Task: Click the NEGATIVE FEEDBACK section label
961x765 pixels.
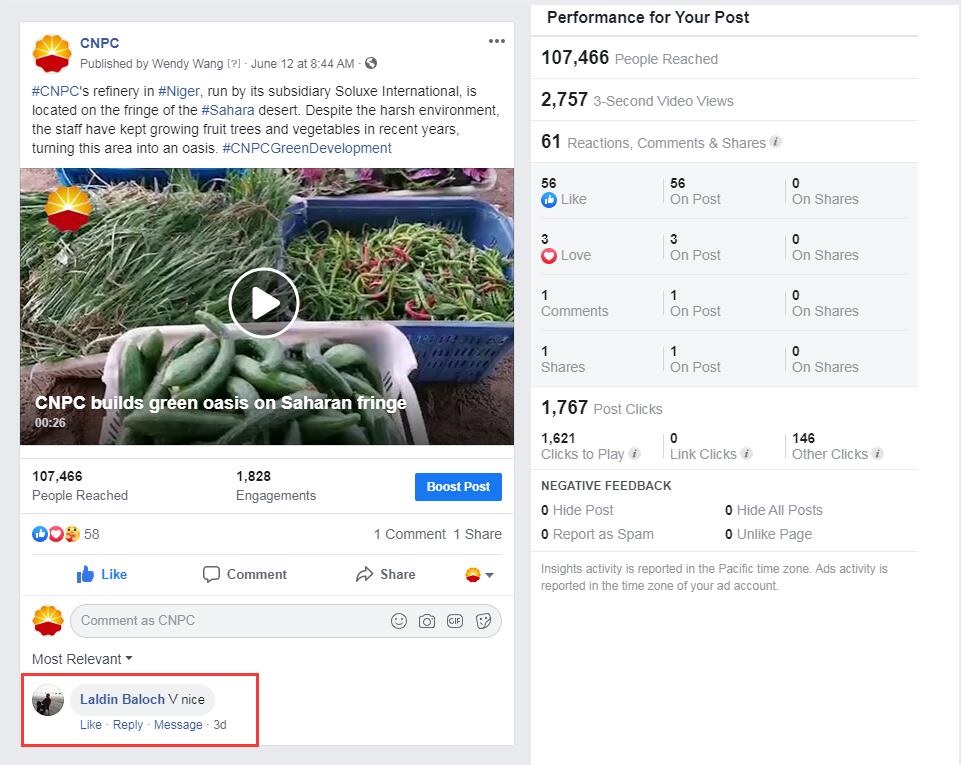Action: pyautogui.click(x=606, y=485)
